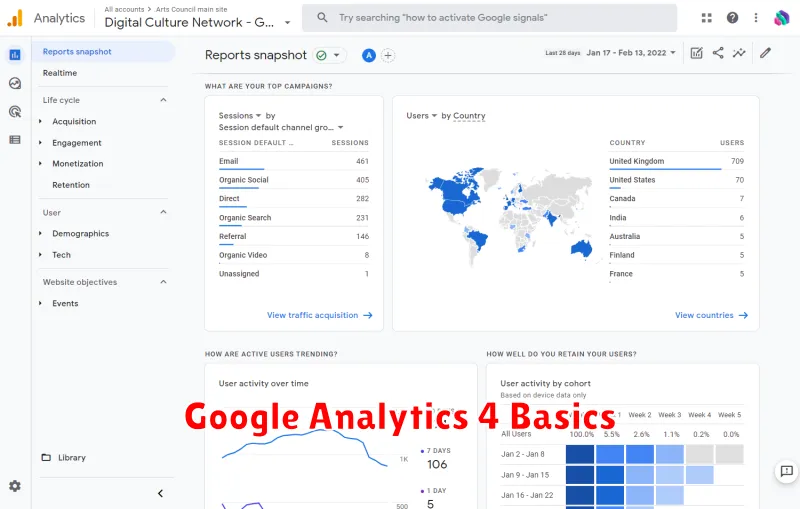Expand the Engagement tree item
This screenshot has width=800, height=509.
40,143
